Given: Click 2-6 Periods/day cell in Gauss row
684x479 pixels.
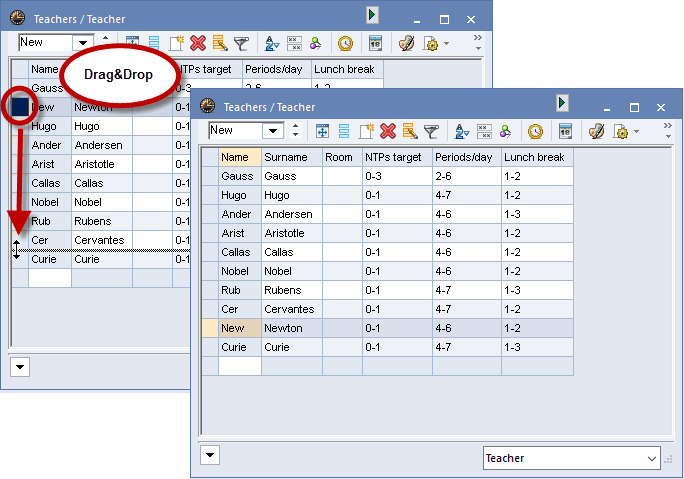Looking at the screenshot, I should [467, 176].
